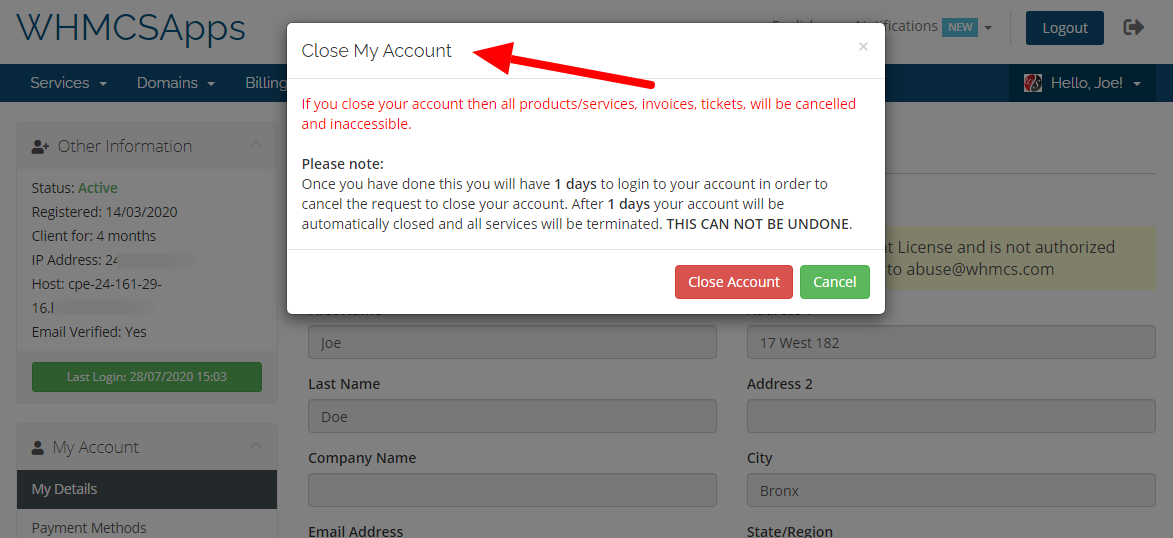Select My Details in the sidebar
1173x538 pixels.
click(147, 489)
